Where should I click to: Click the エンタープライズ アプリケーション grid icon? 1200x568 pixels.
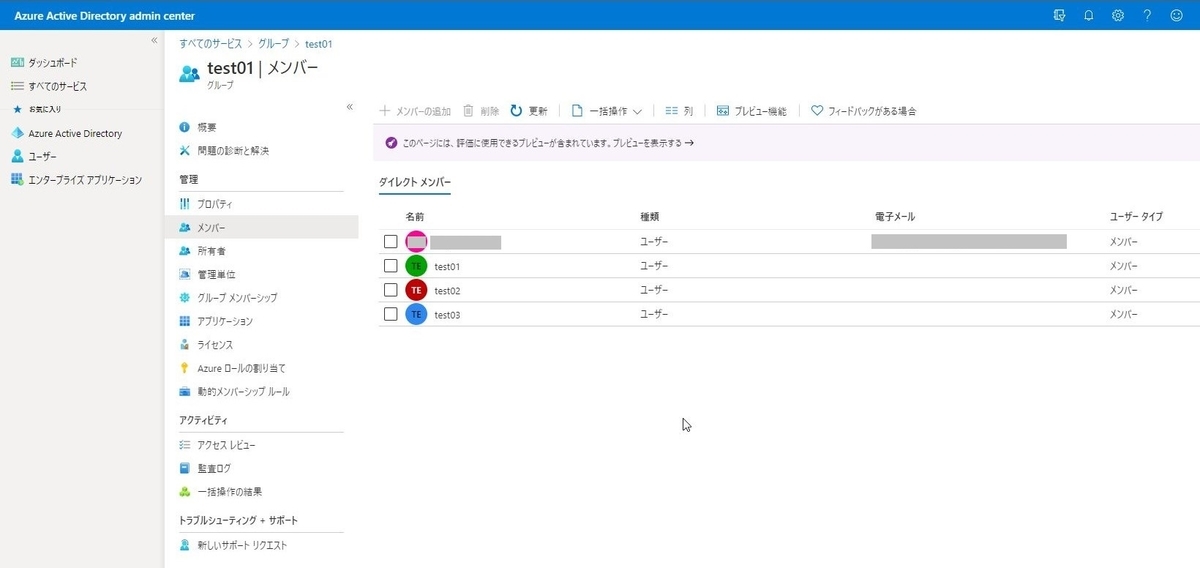(x=17, y=179)
